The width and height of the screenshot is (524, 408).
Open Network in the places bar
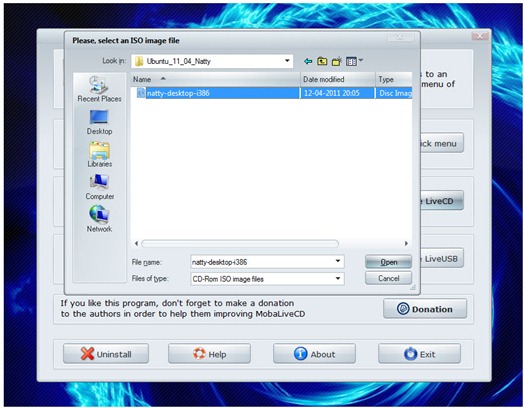pos(99,219)
